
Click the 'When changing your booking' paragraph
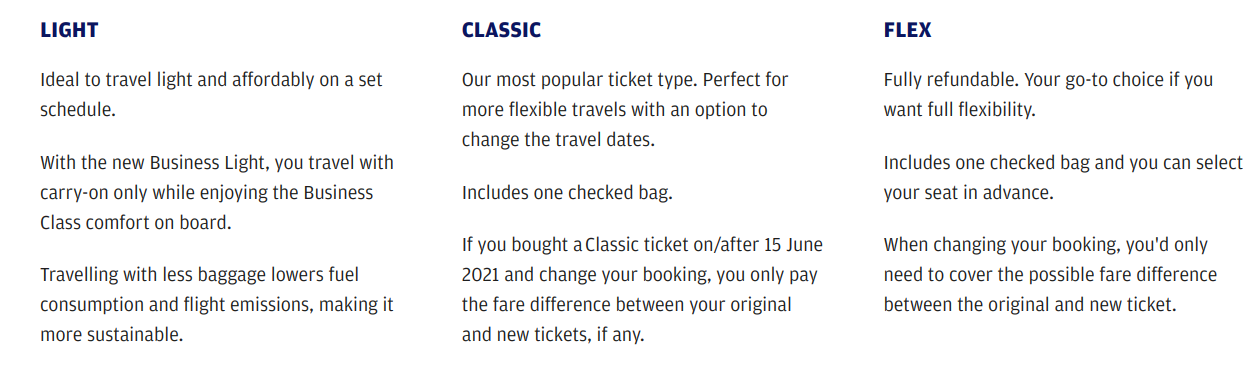[x=1050, y=275]
